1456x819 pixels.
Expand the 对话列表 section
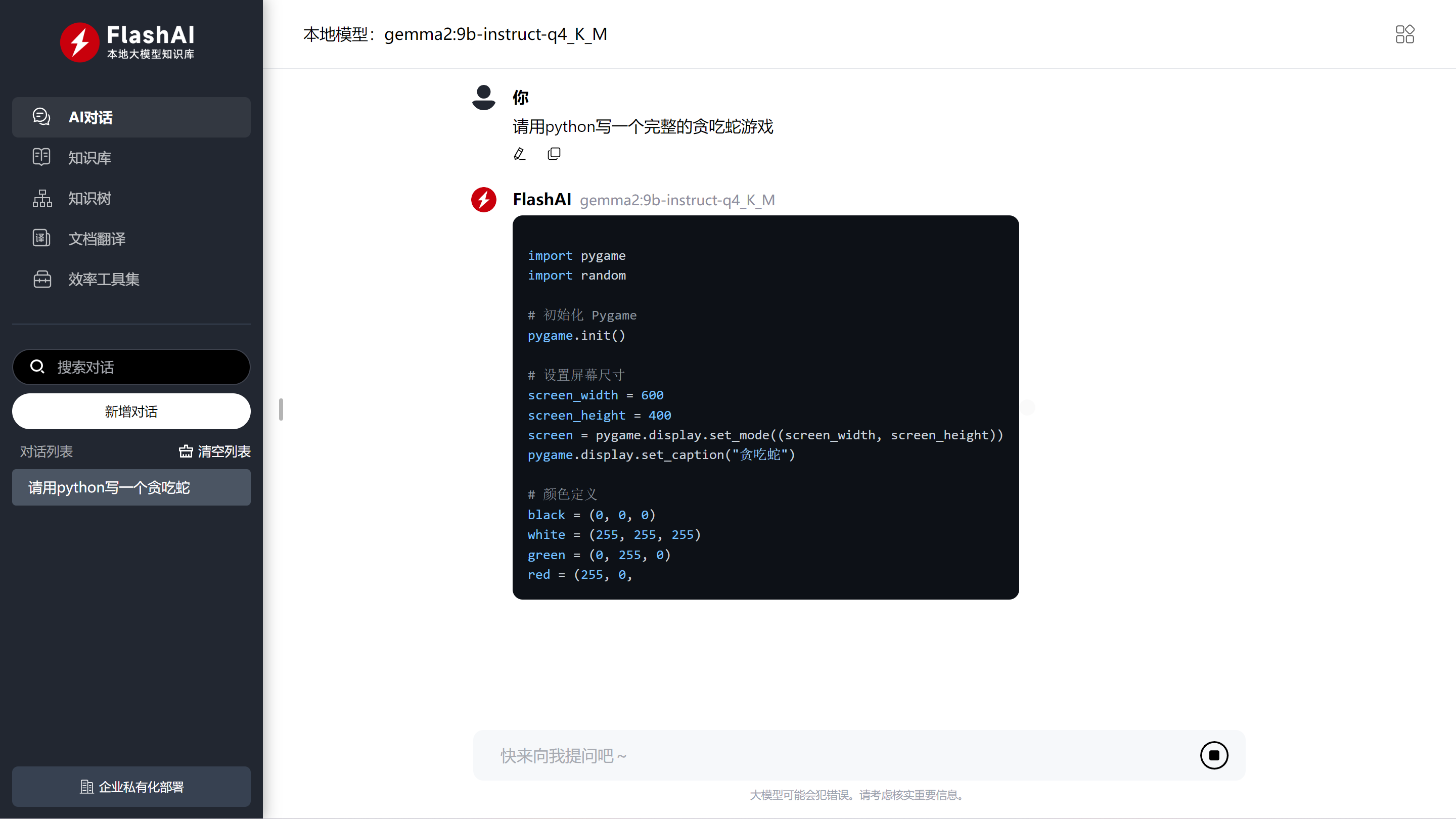tap(46, 451)
